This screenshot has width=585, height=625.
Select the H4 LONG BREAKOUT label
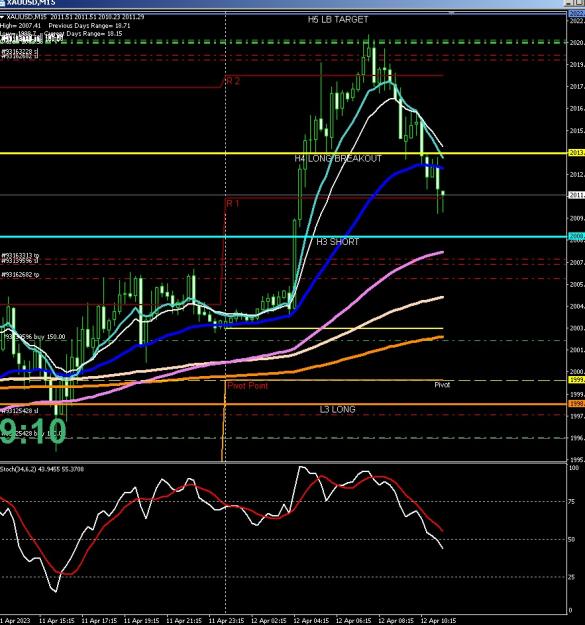(338, 159)
